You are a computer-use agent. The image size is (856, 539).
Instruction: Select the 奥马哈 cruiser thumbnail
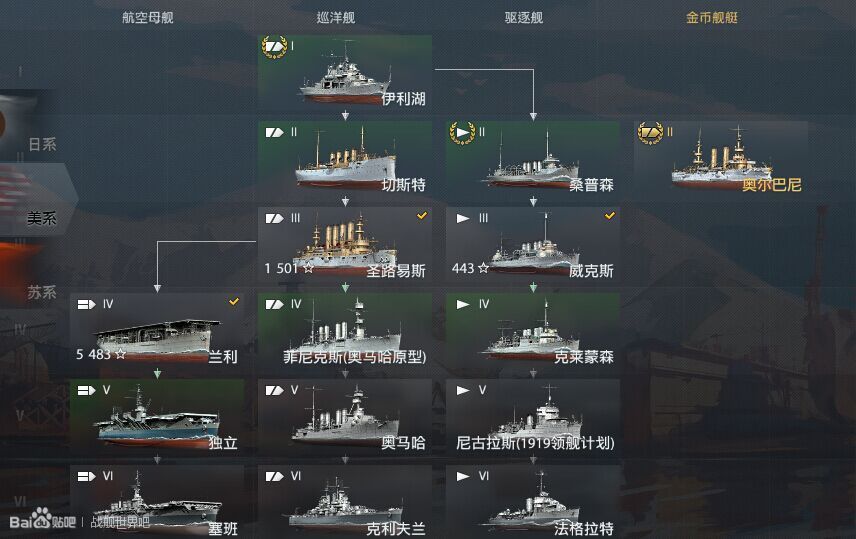coord(345,418)
